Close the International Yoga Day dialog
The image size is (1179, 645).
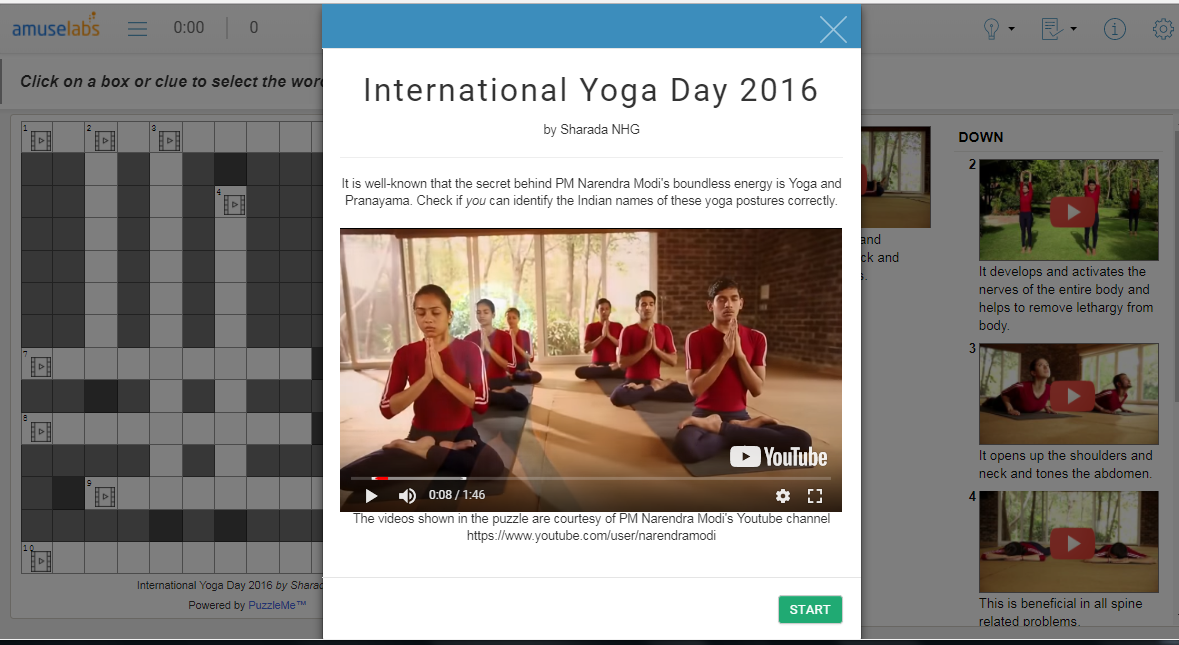[x=833, y=29]
